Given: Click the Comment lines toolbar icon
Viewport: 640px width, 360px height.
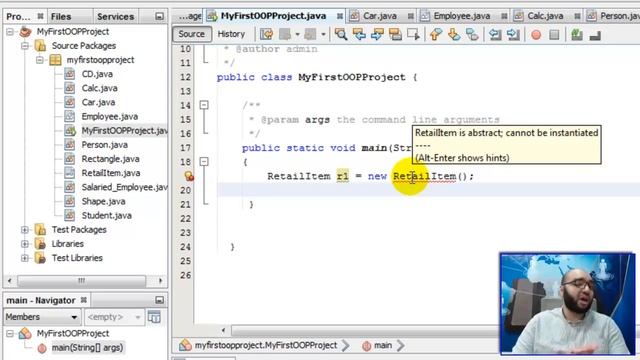Looking at the screenshot, I should 577,35.
